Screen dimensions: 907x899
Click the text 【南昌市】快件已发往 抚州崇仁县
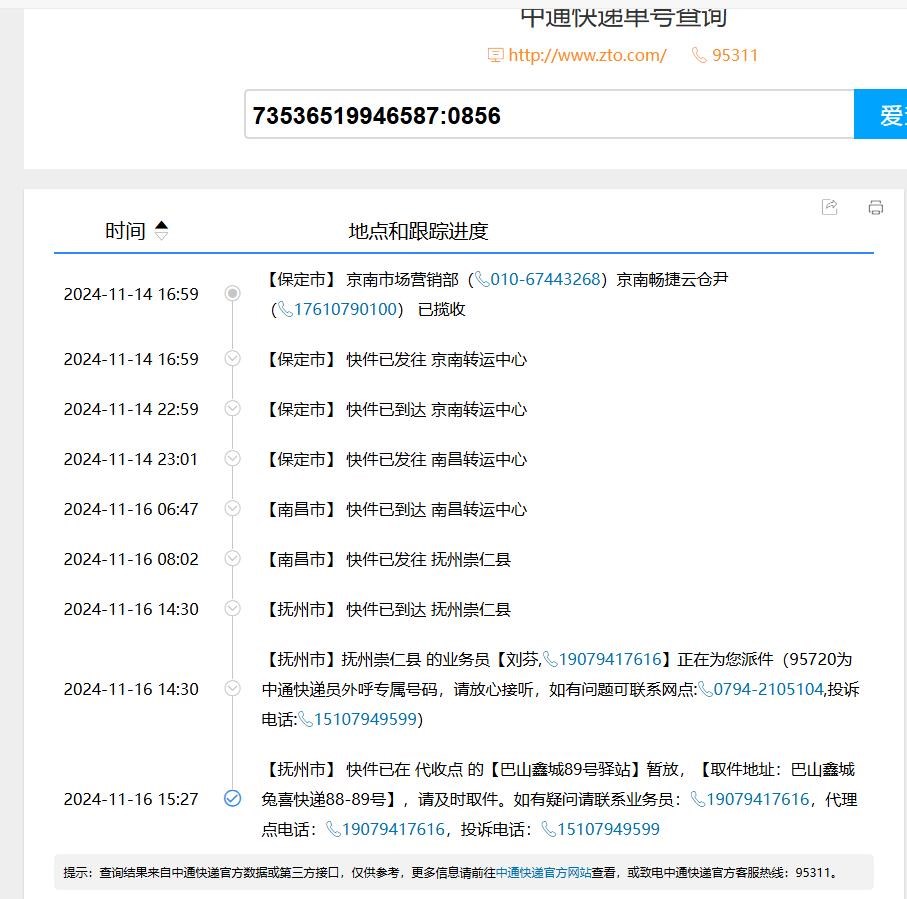click(x=386, y=559)
